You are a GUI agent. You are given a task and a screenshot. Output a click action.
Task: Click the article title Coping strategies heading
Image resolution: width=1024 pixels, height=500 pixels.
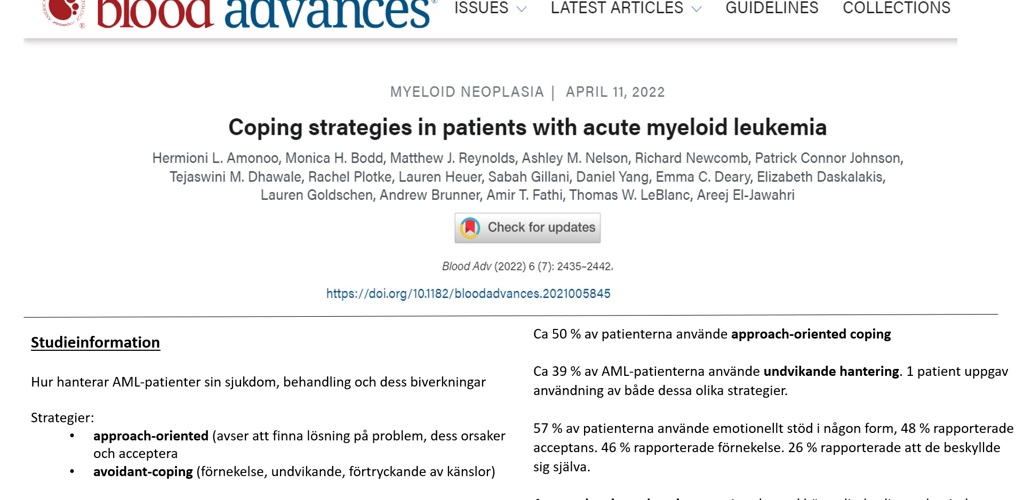527,127
